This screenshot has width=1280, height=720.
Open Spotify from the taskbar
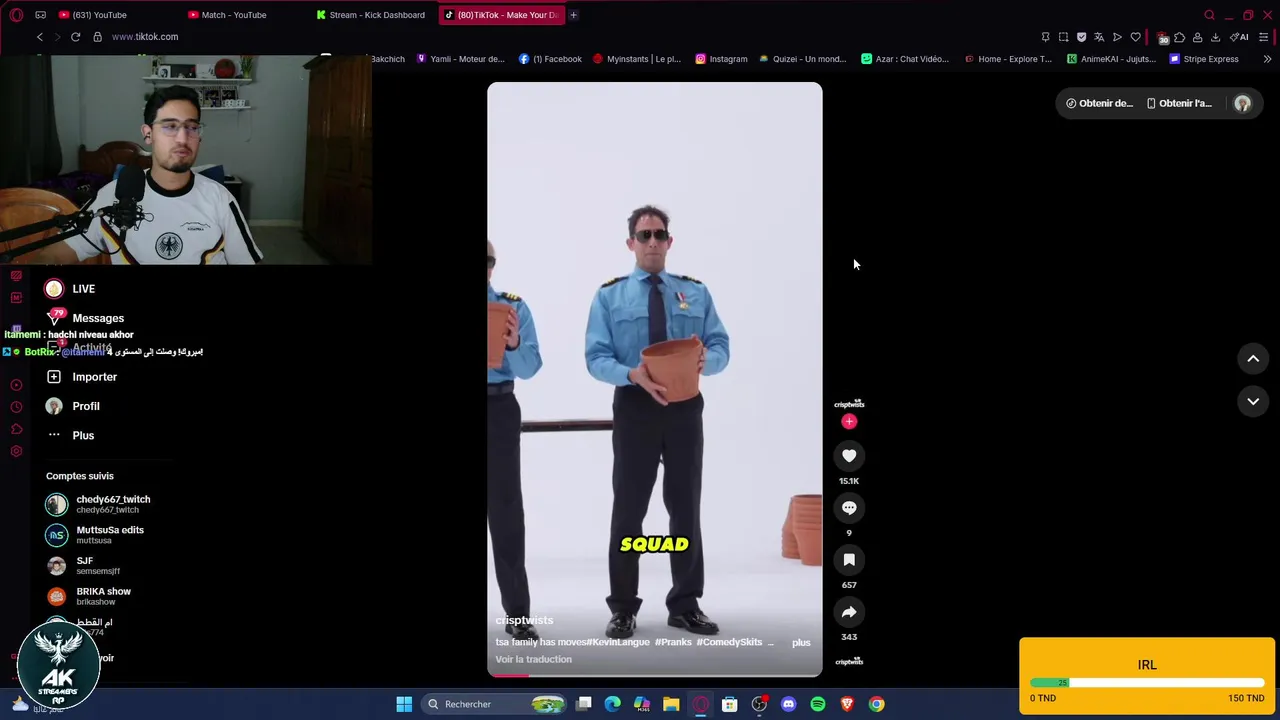pos(818,704)
